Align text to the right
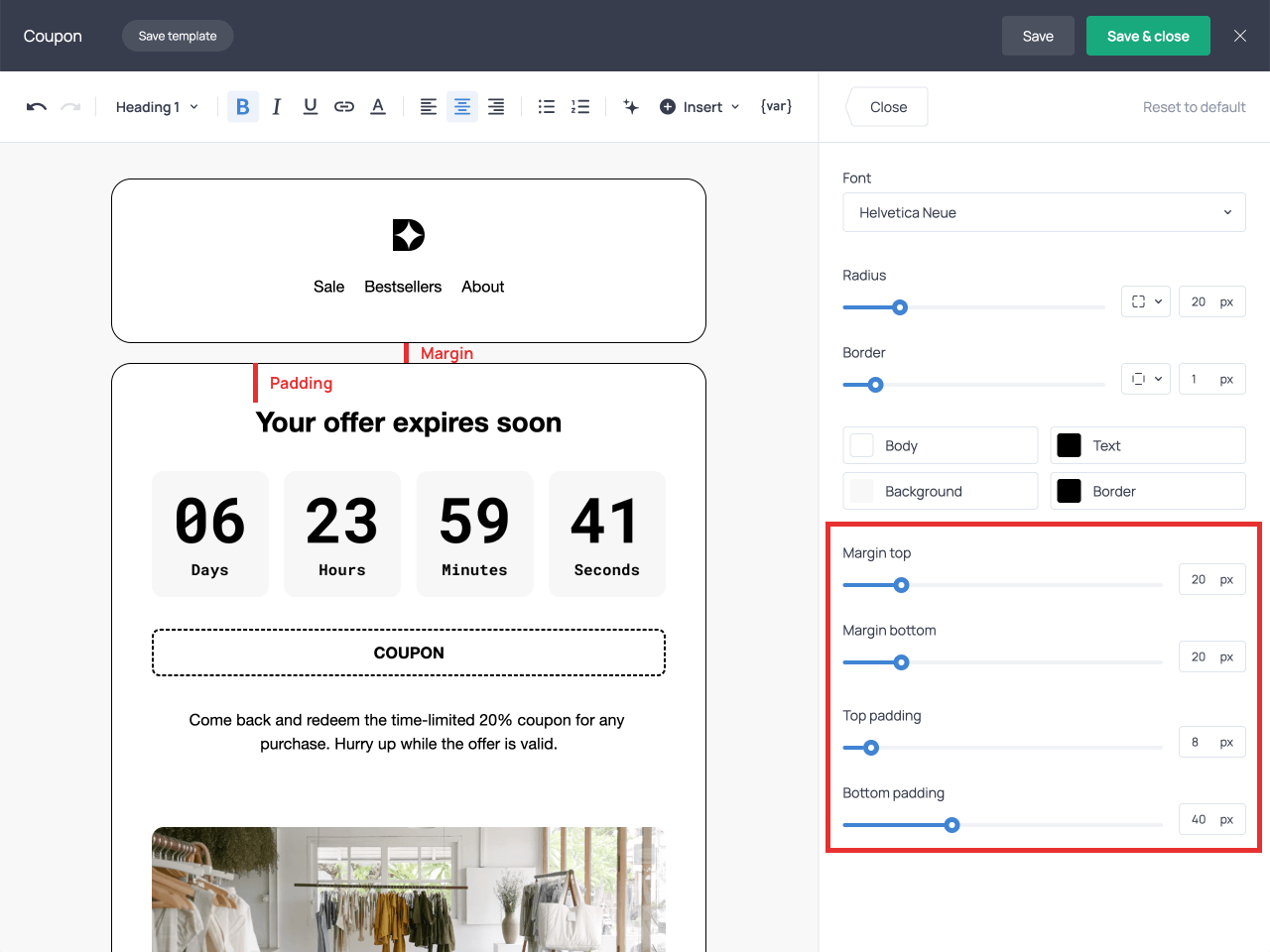Screen dimensions: 1270x952 click(496, 107)
